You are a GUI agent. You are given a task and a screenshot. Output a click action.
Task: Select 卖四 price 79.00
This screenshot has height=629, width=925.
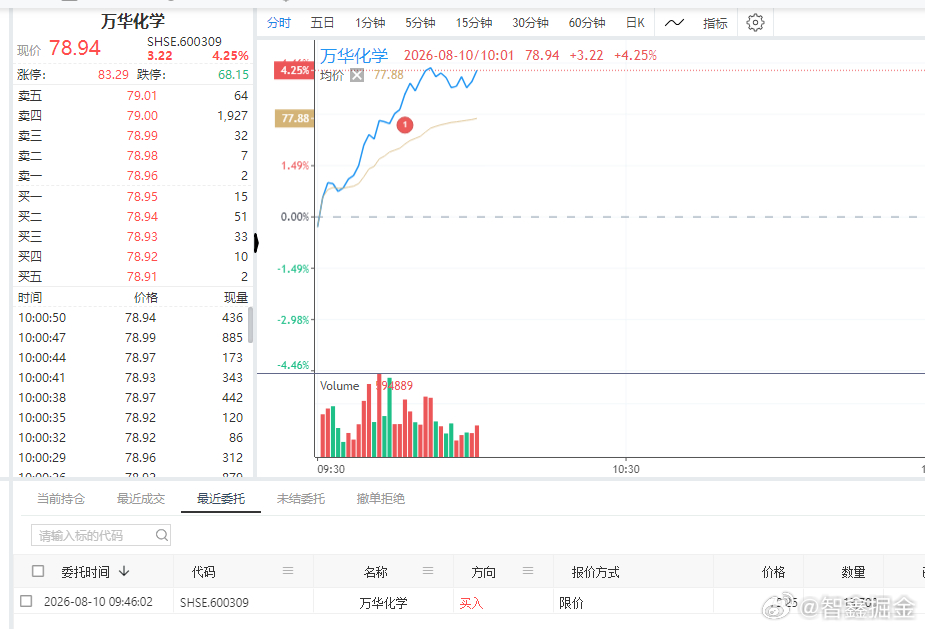pyautogui.click(x=142, y=116)
